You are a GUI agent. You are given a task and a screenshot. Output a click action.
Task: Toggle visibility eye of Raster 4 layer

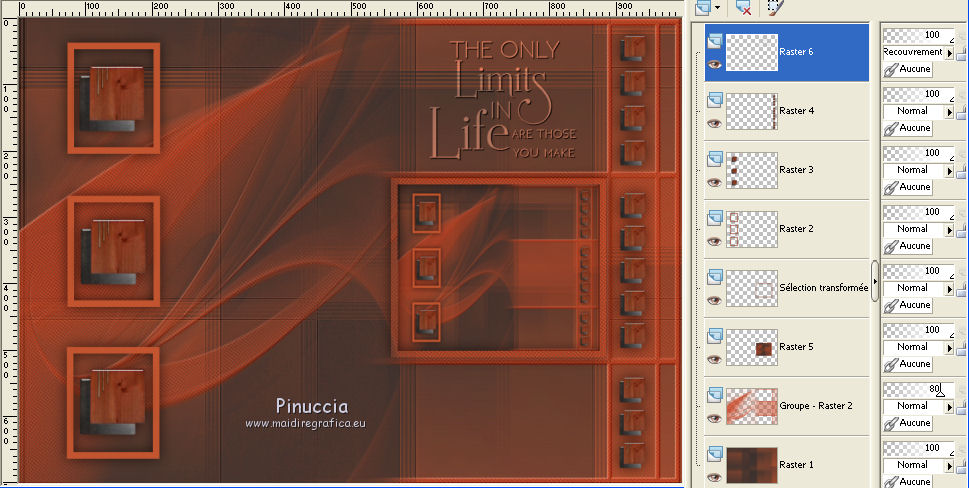coord(714,124)
